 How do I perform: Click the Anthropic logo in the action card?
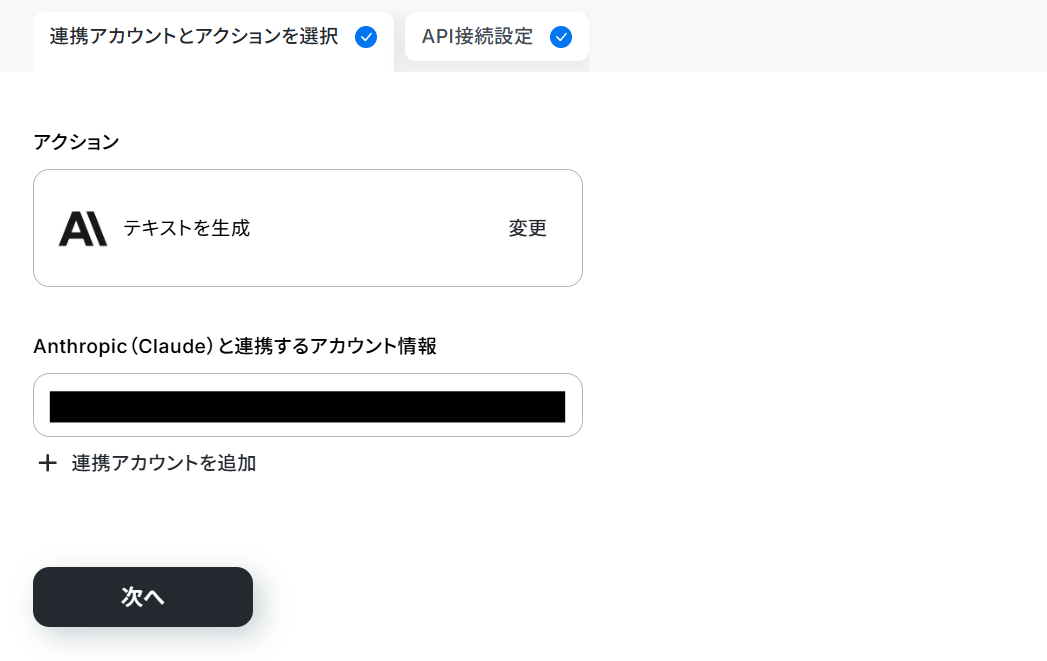pos(83,228)
